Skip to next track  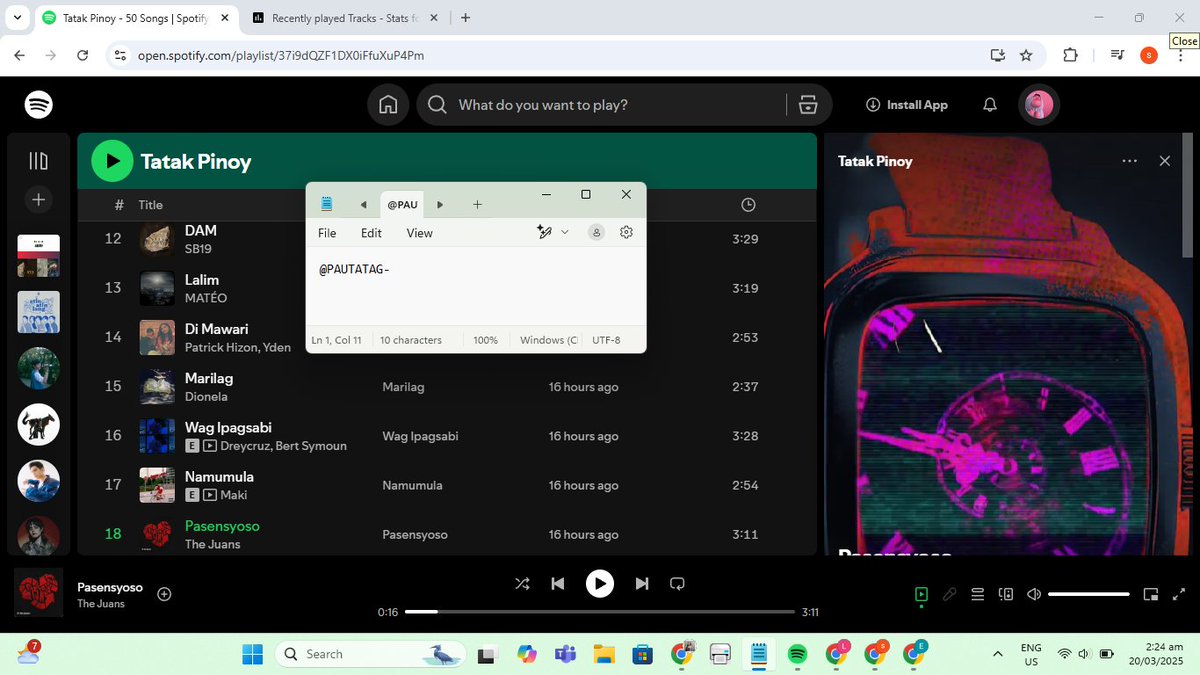642,584
